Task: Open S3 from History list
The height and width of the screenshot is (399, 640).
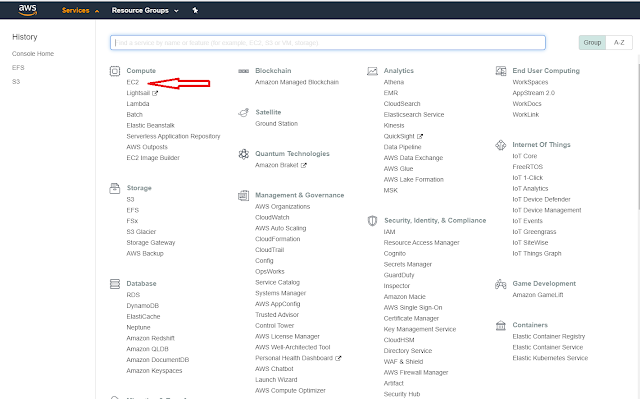Action: 16,82
